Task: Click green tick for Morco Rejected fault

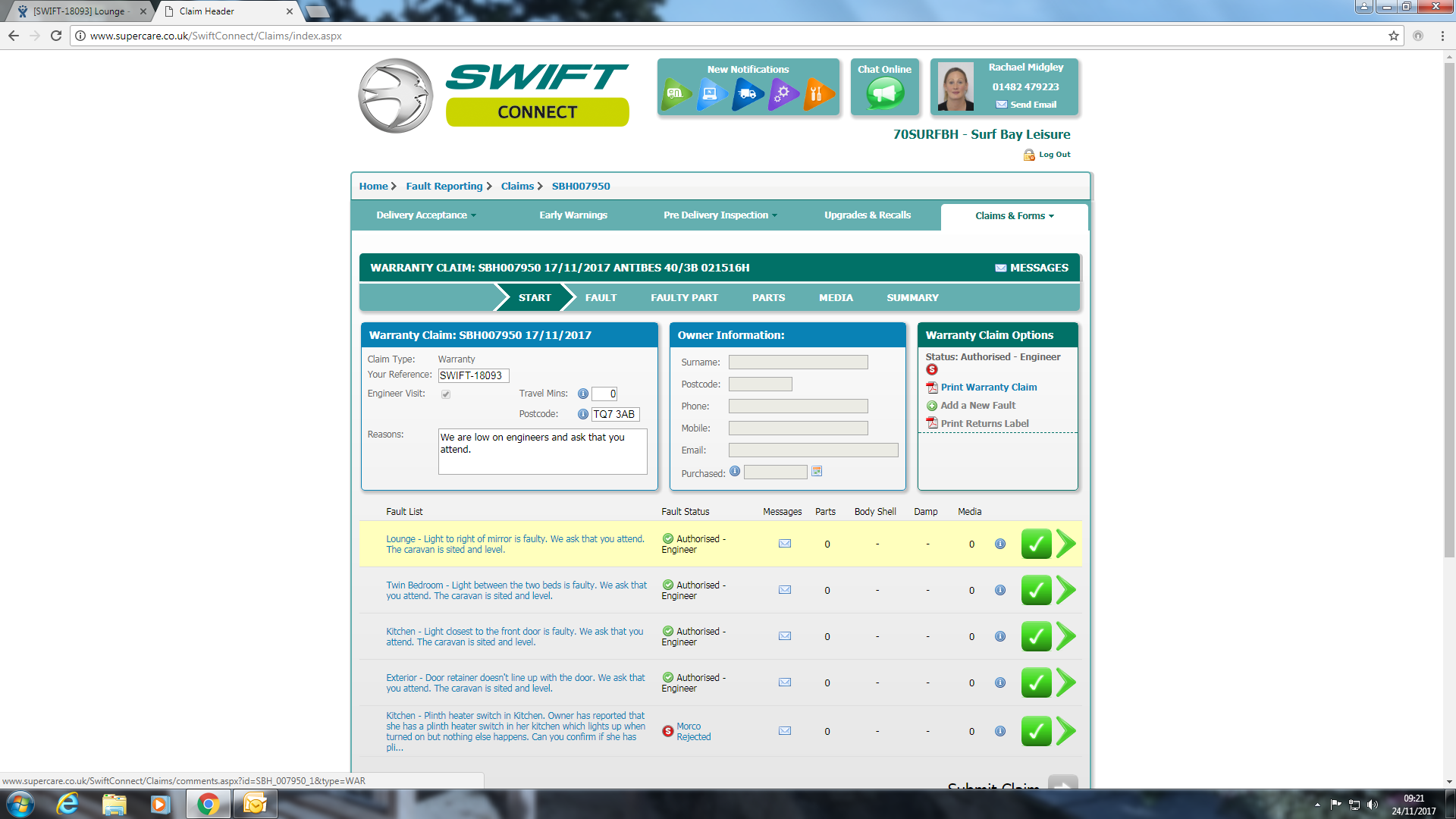Action: (x=1036, y=731)
